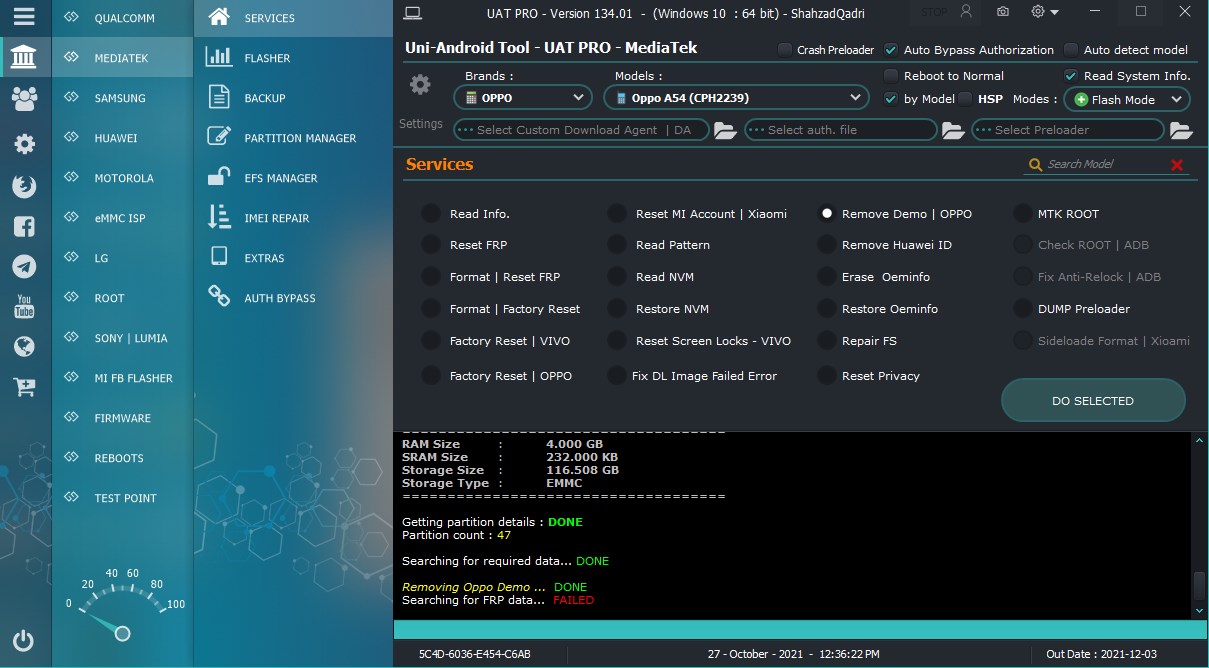Select Reset FRP radio option
Screen dimensions: 1209x668
point(430,245)
